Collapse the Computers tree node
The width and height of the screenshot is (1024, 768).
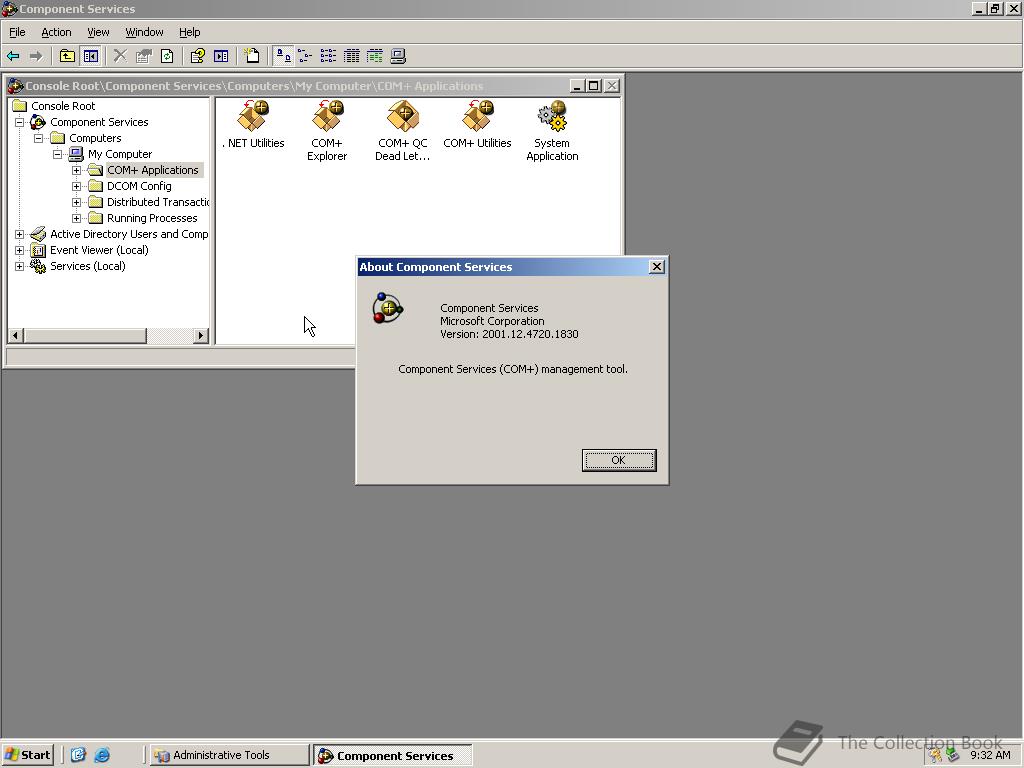(x=39, y=138)
